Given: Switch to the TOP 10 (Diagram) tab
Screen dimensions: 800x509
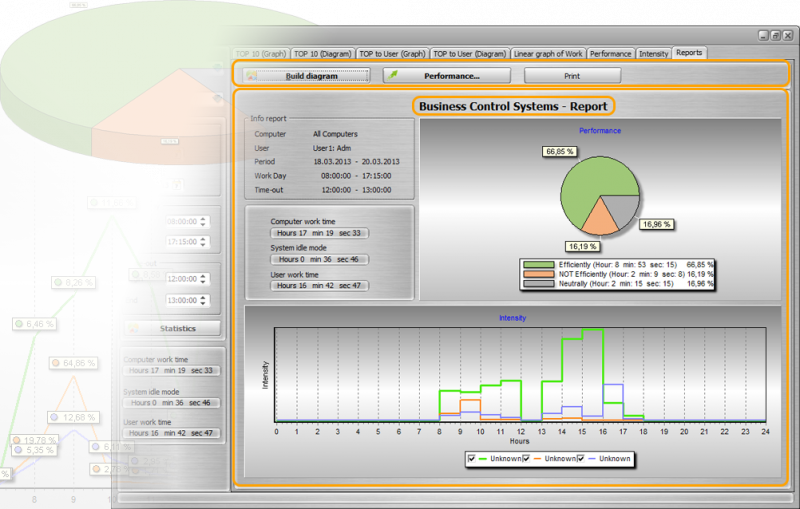Looking at the screenshot, I should click(x=322, y=54).
